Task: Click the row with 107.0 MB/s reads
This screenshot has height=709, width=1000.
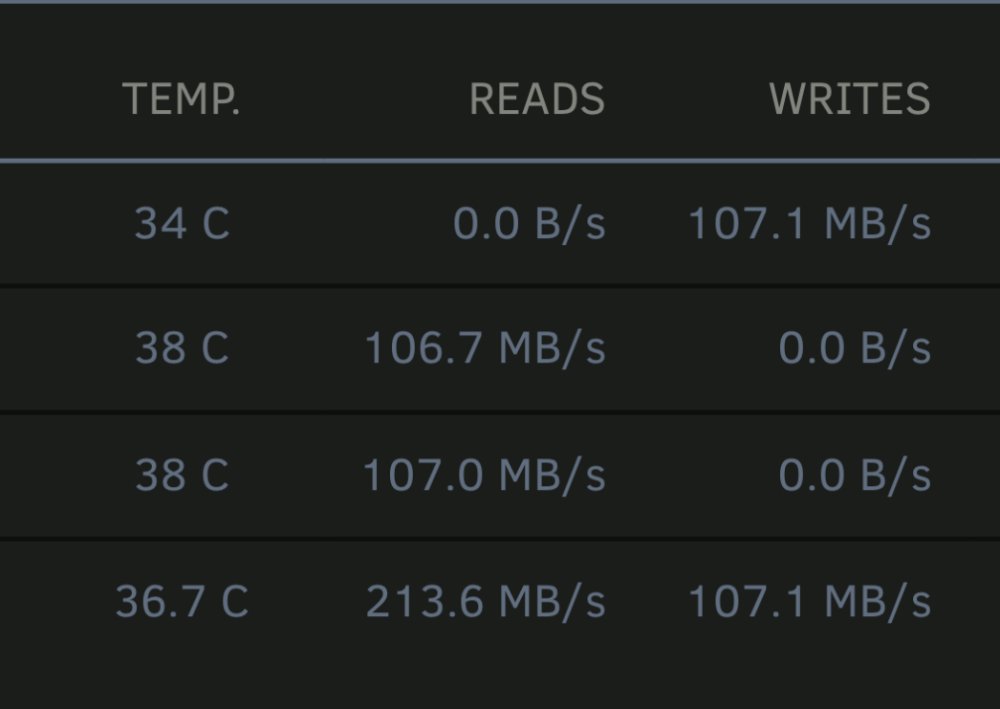Action: (500, 476)
